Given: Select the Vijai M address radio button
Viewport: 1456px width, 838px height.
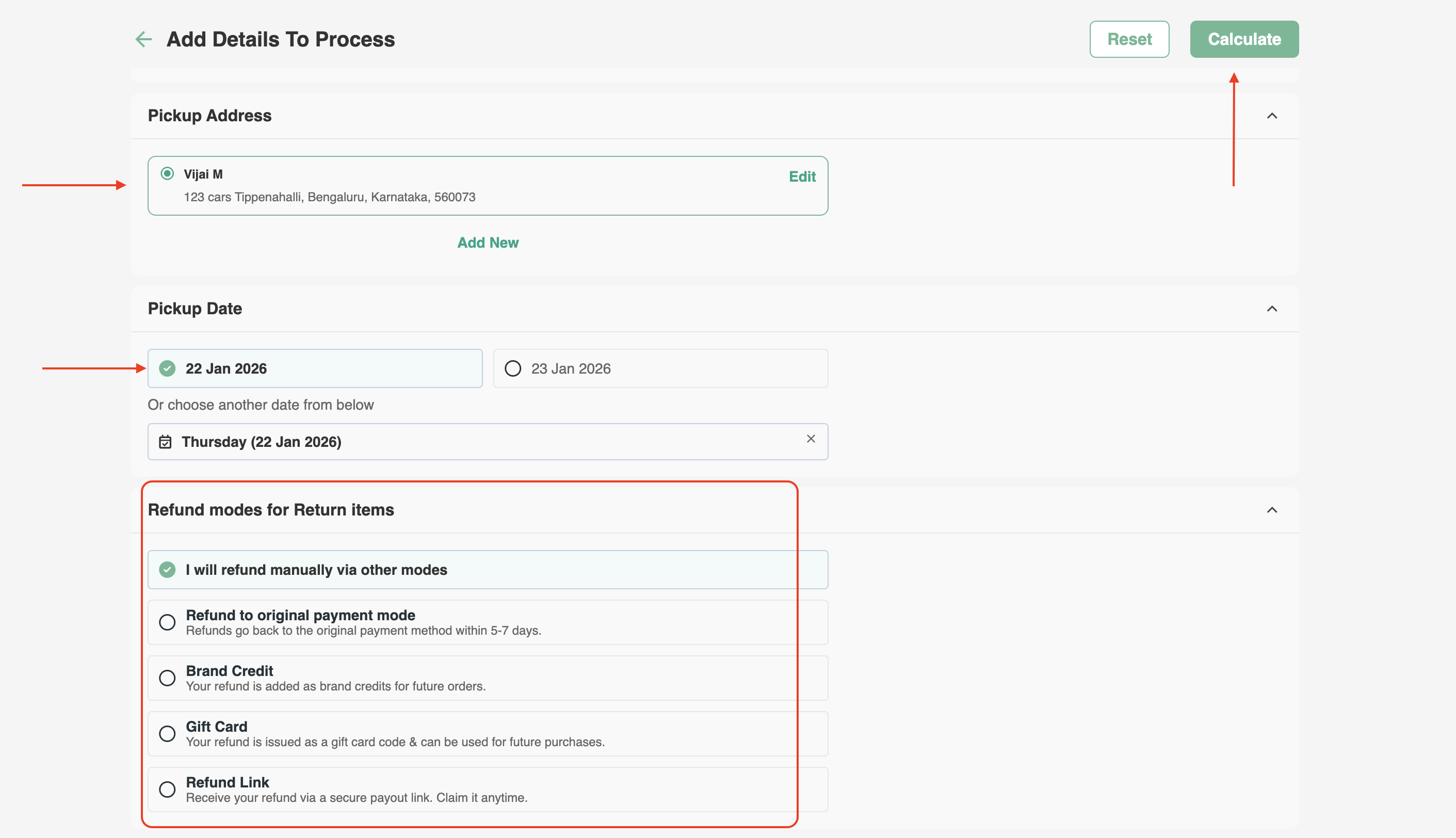Looking at the screenshot, I should [x=168, y=174].
